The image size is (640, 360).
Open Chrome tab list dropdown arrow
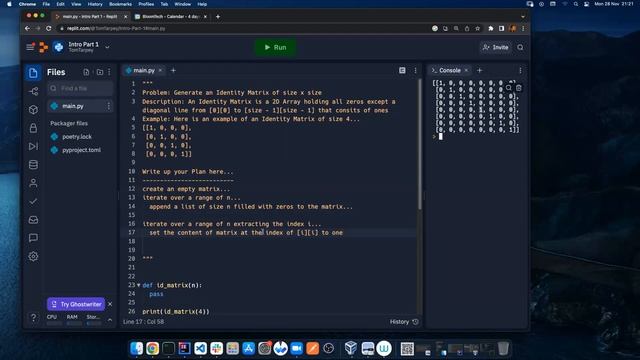click(523, 17)
